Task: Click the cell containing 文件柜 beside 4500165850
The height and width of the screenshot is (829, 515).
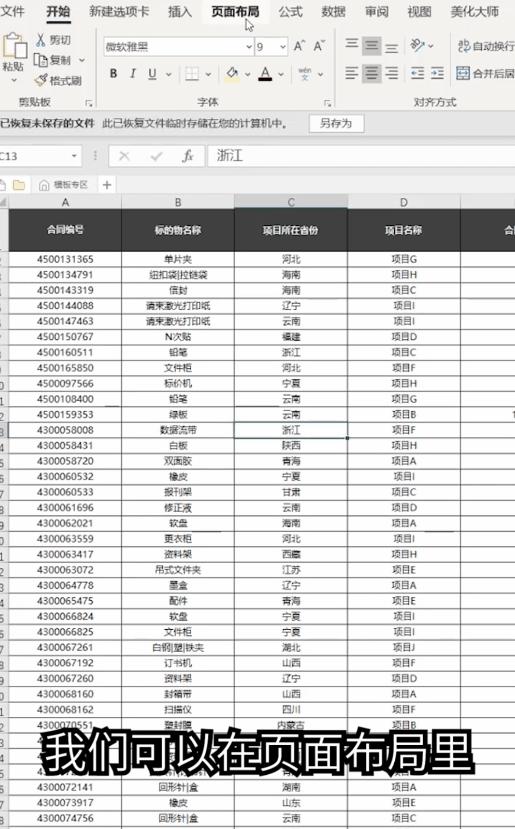Action: tap(178, 367)
